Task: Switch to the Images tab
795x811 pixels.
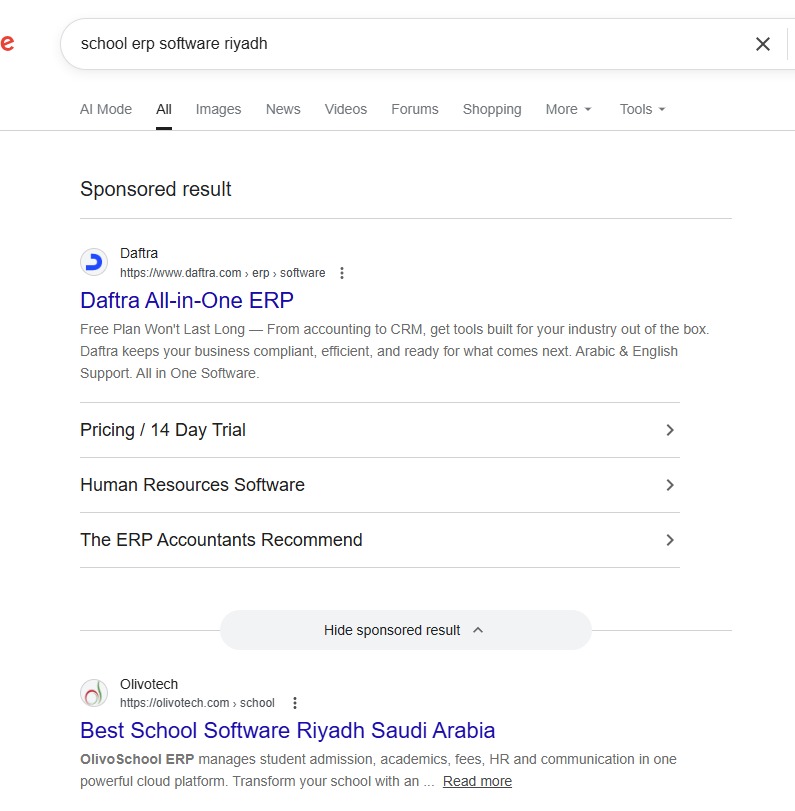Action: (x=218, y=109)
